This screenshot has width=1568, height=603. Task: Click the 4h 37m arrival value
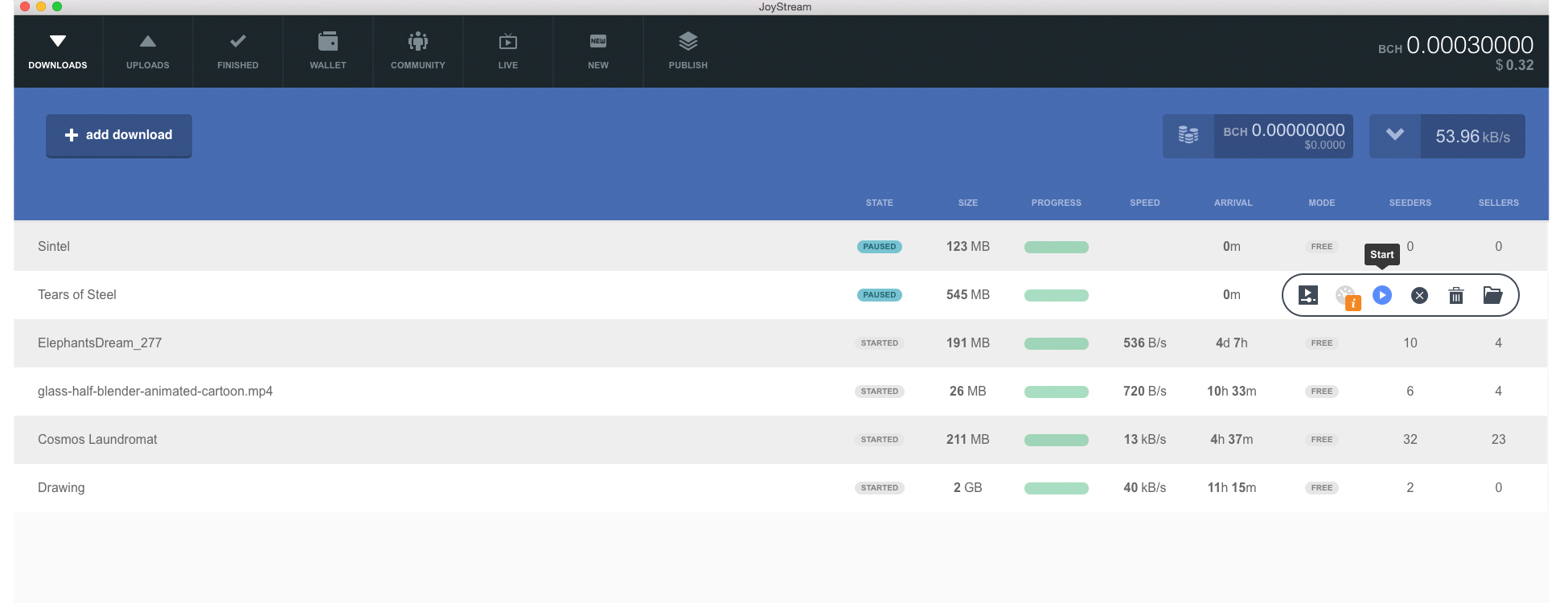(x=1232, y=440)
